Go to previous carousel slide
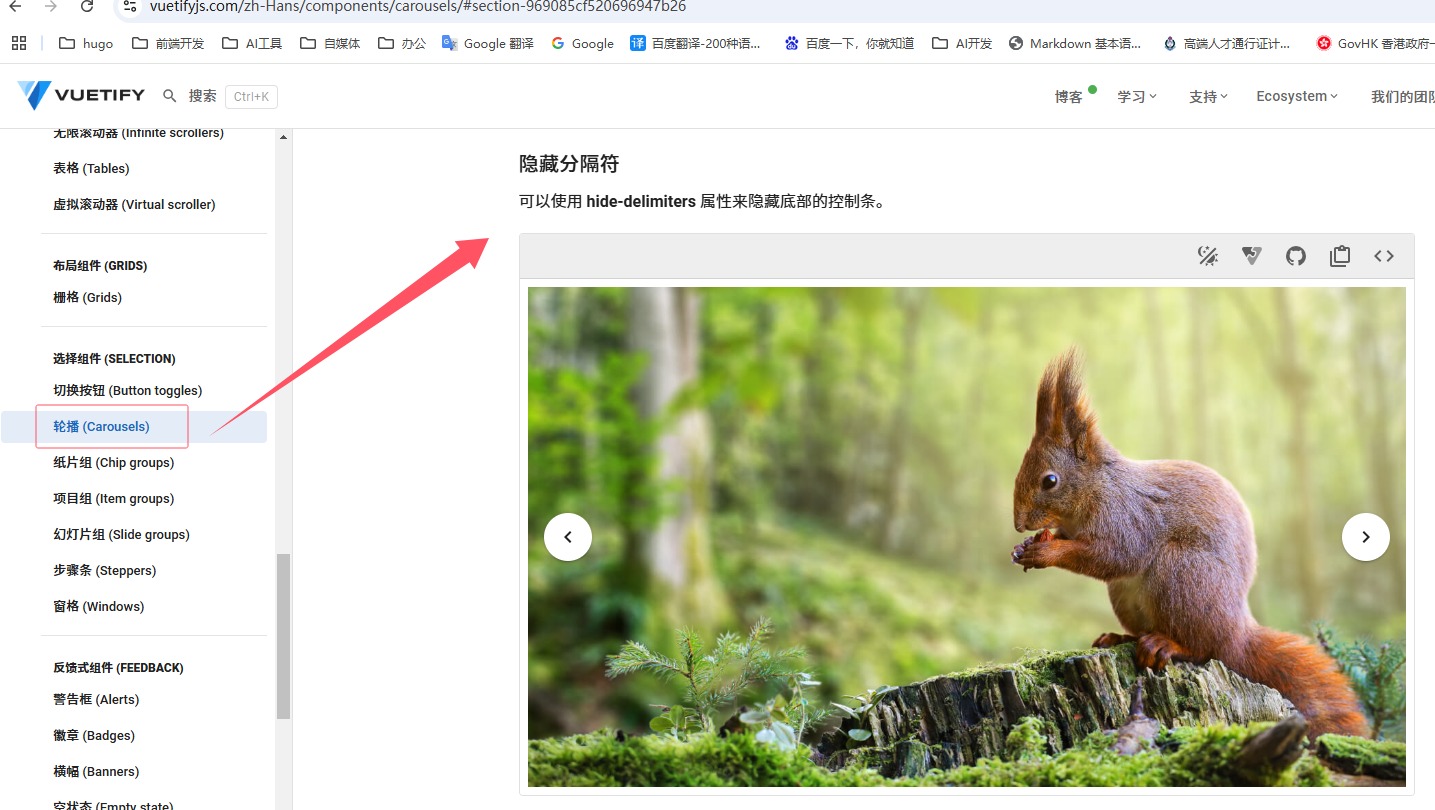This screenshot has height=810, width=1435. click(568, 537)
